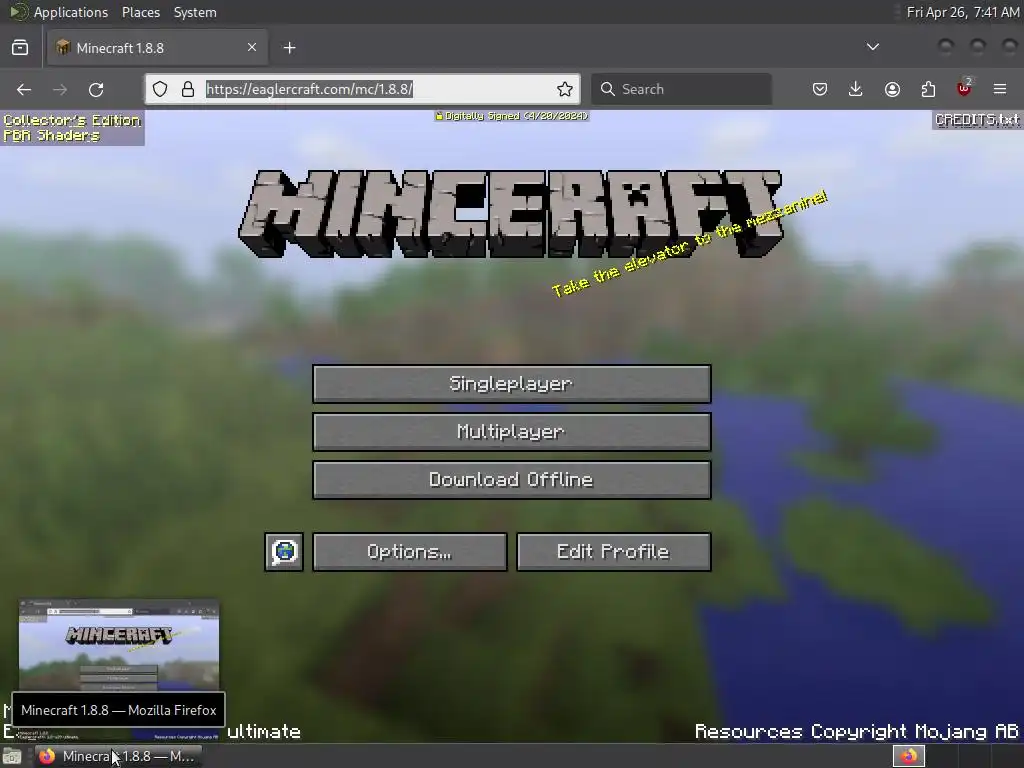Open Edit Profile screen

(614, 552)
